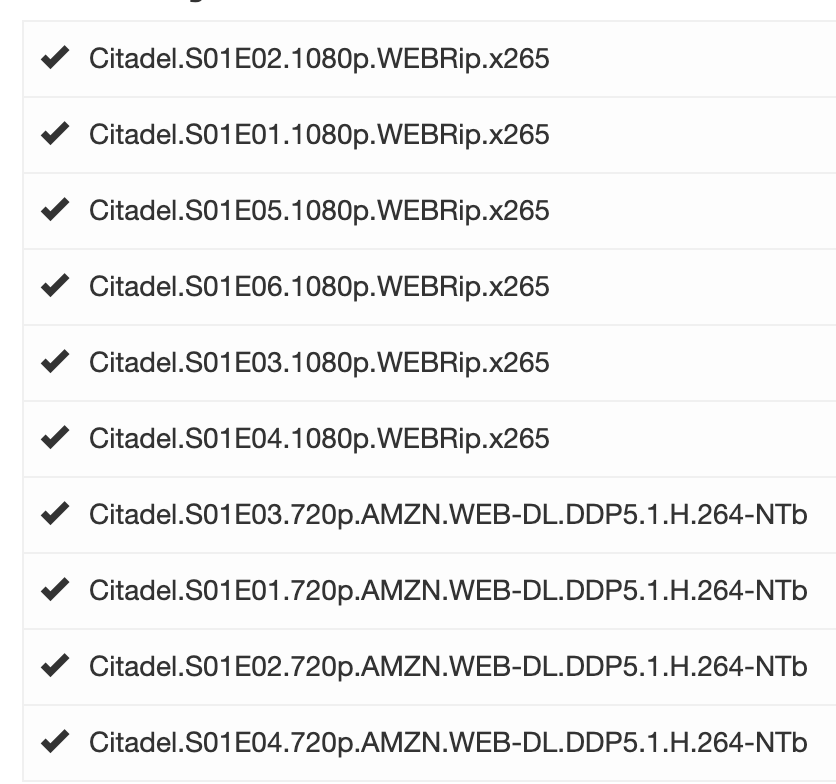Click checkmark icon for Citadel.S01E06.1080p.WEBRip.x265

(55, 285)
